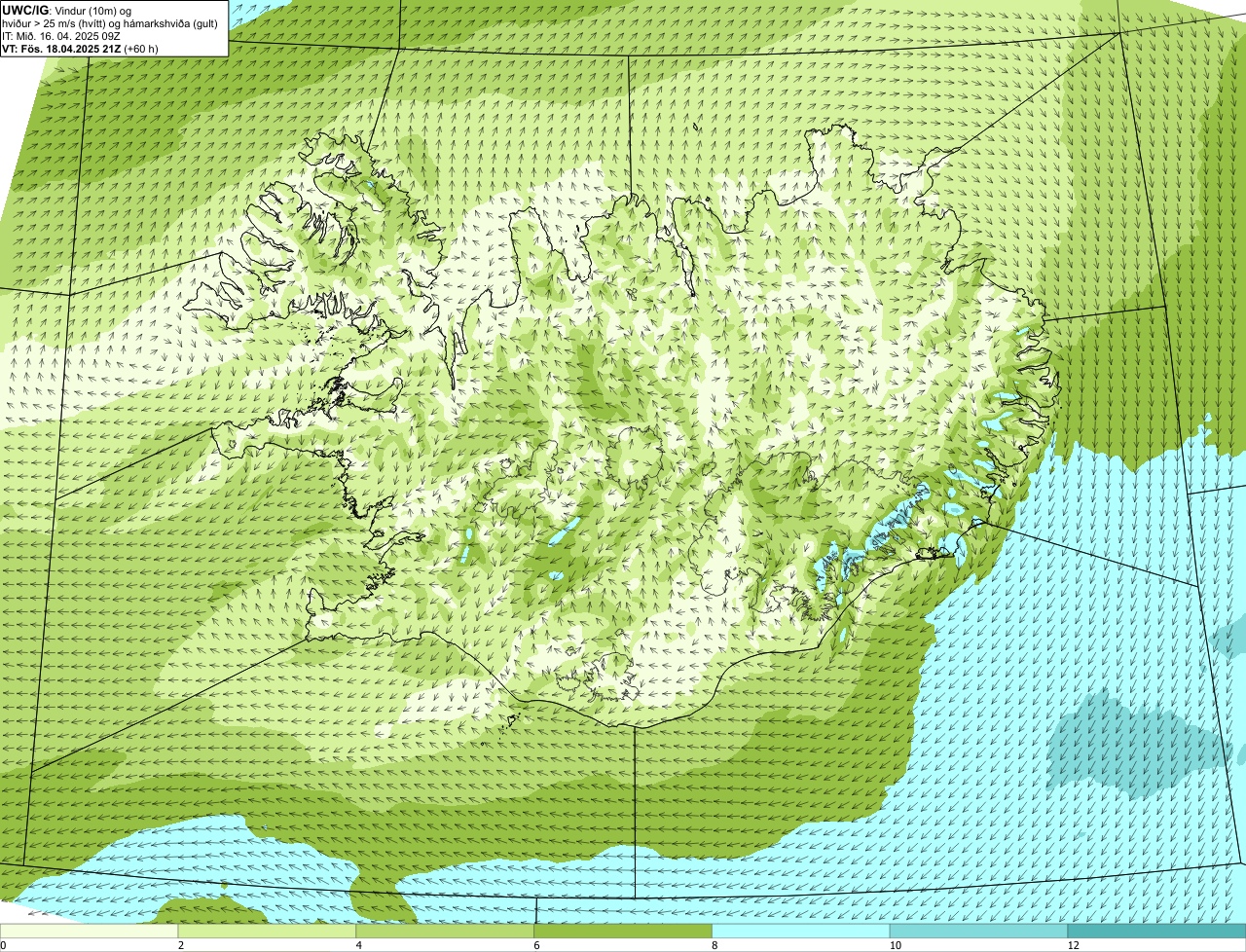Click the "VT: Fös. 18.04.2025 21Z (+60 h)" line
This screenshot has width=1246, height=952.
coord(81,49)
